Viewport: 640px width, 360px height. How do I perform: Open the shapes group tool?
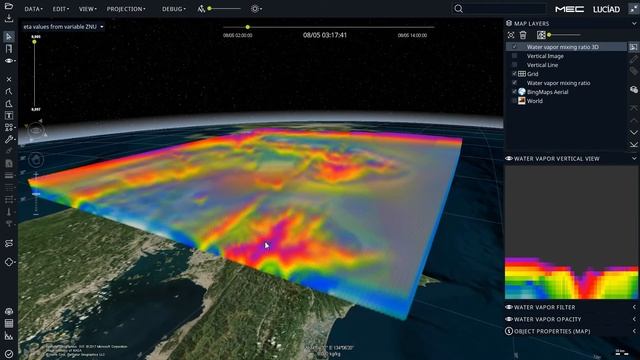(9, 127)
